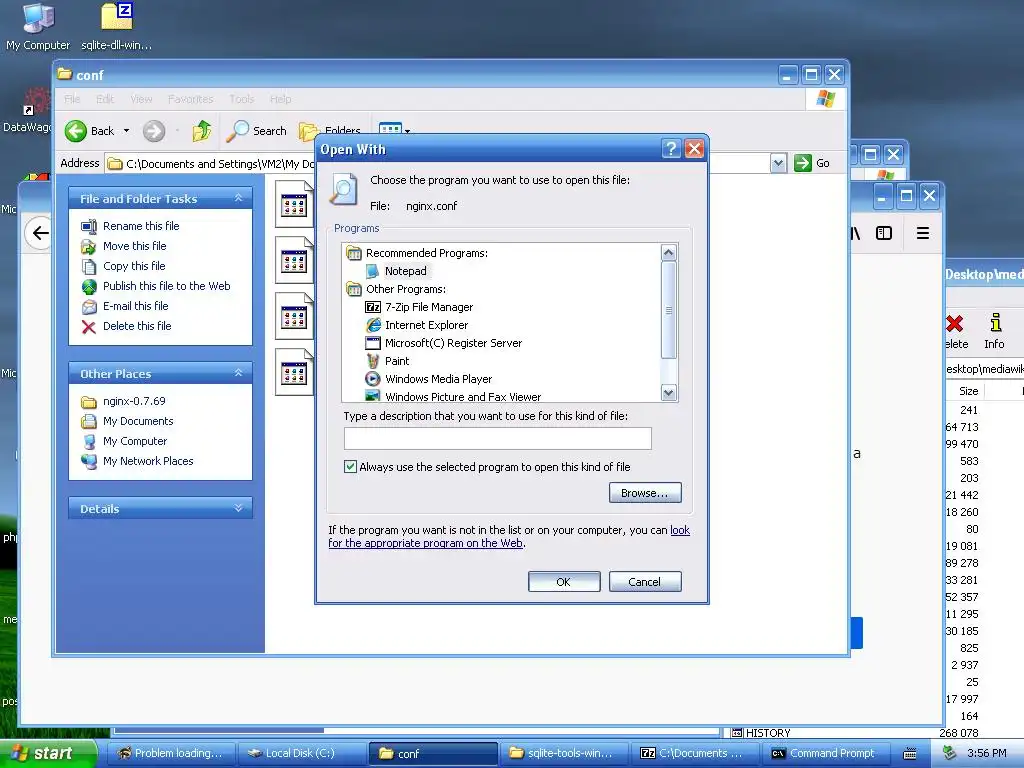1024x768 pixels.
Task: Click the Paint brush-cup icon
Action: point(372,361)
